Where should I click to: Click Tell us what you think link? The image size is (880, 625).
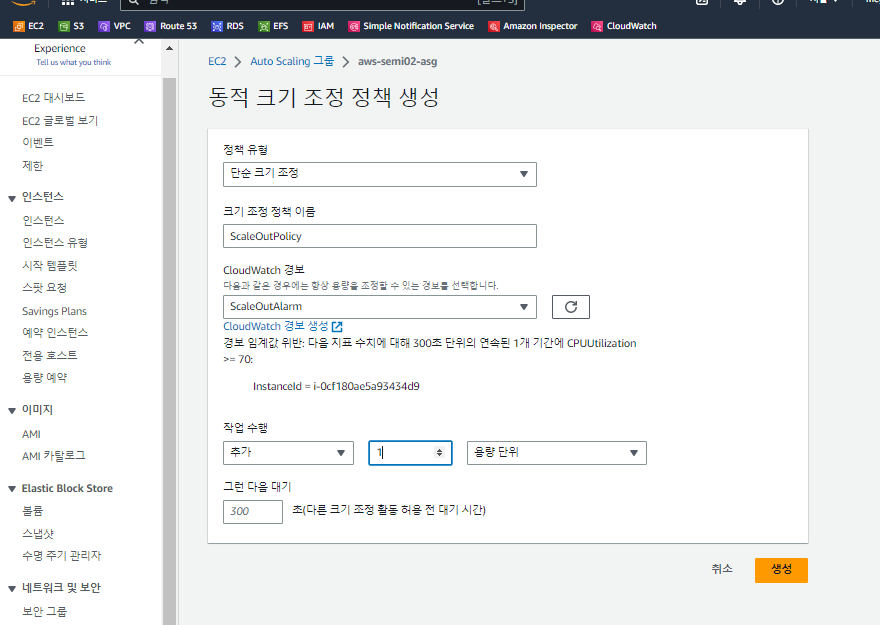pyautogui.click(x=74, y=62)
